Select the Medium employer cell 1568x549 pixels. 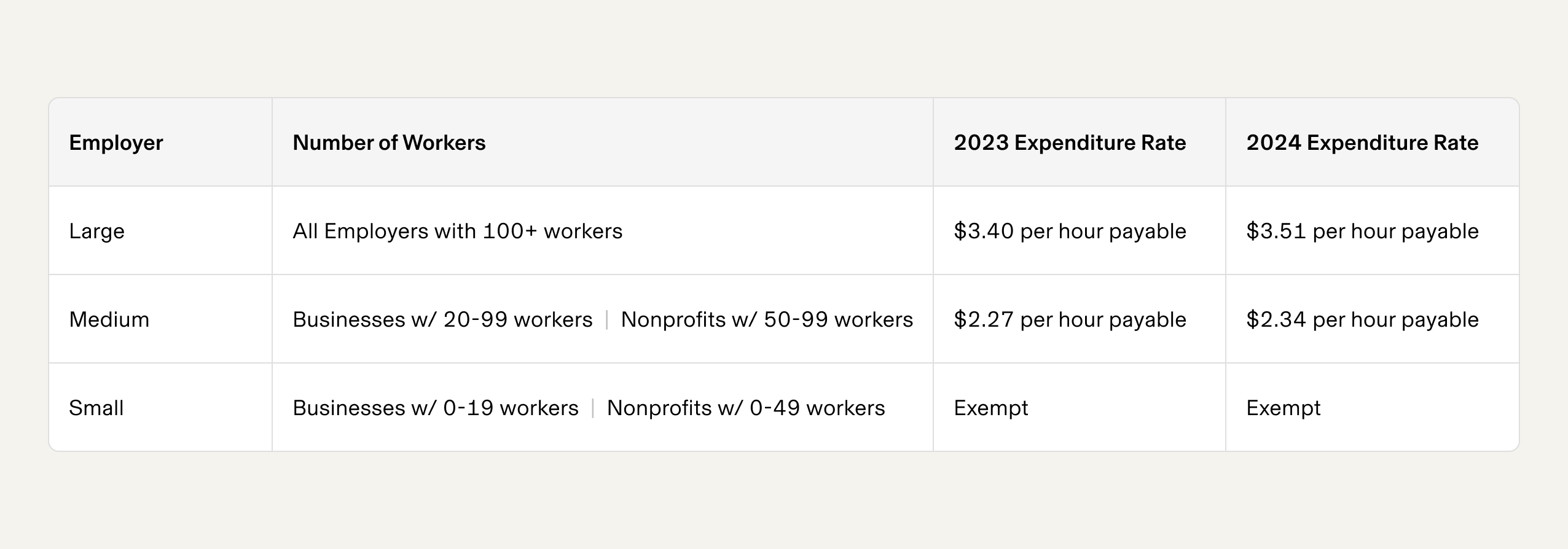109,320
